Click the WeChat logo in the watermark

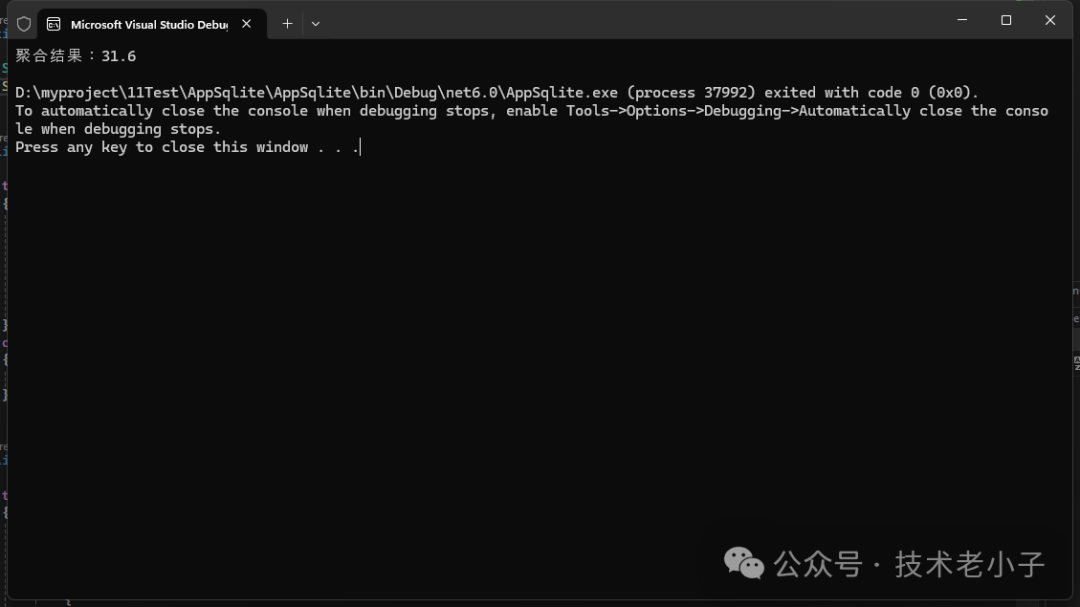click(743, 563)
